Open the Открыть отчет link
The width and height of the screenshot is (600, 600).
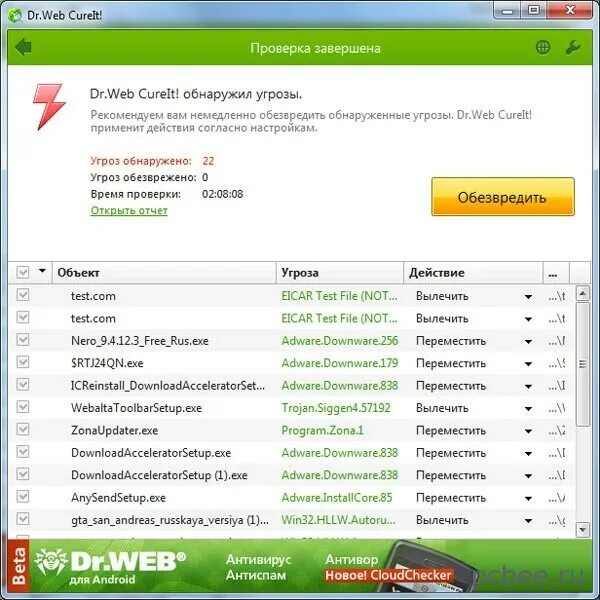(x=129, y=210)
